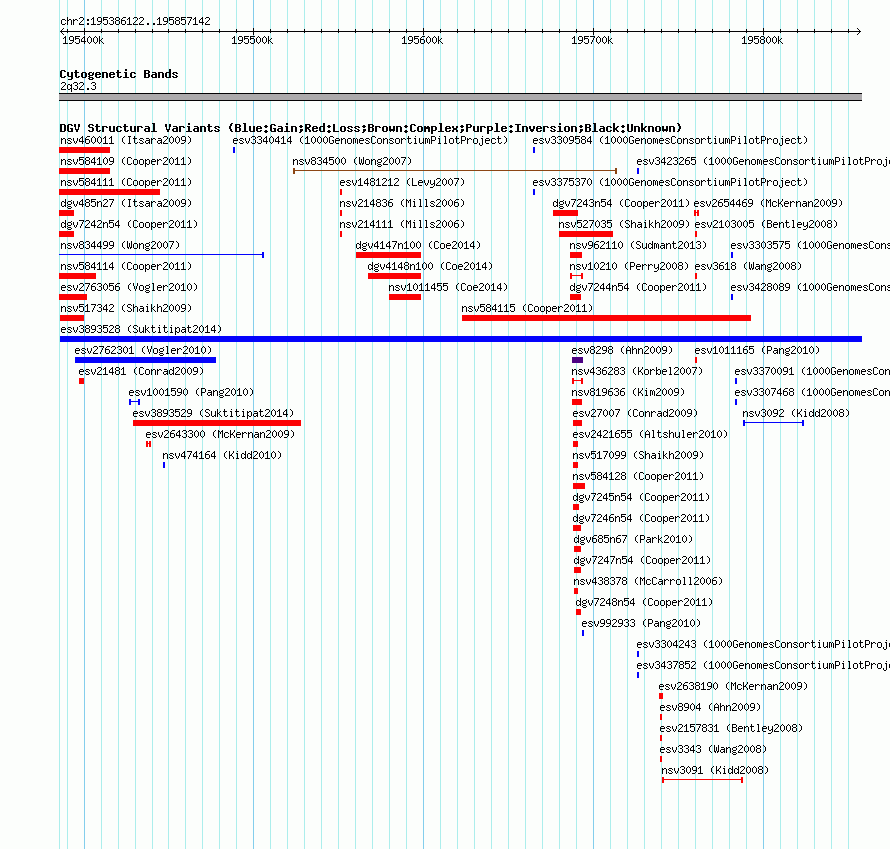
Task: Select the red nsv3091 span line
Action: [702, 780]
